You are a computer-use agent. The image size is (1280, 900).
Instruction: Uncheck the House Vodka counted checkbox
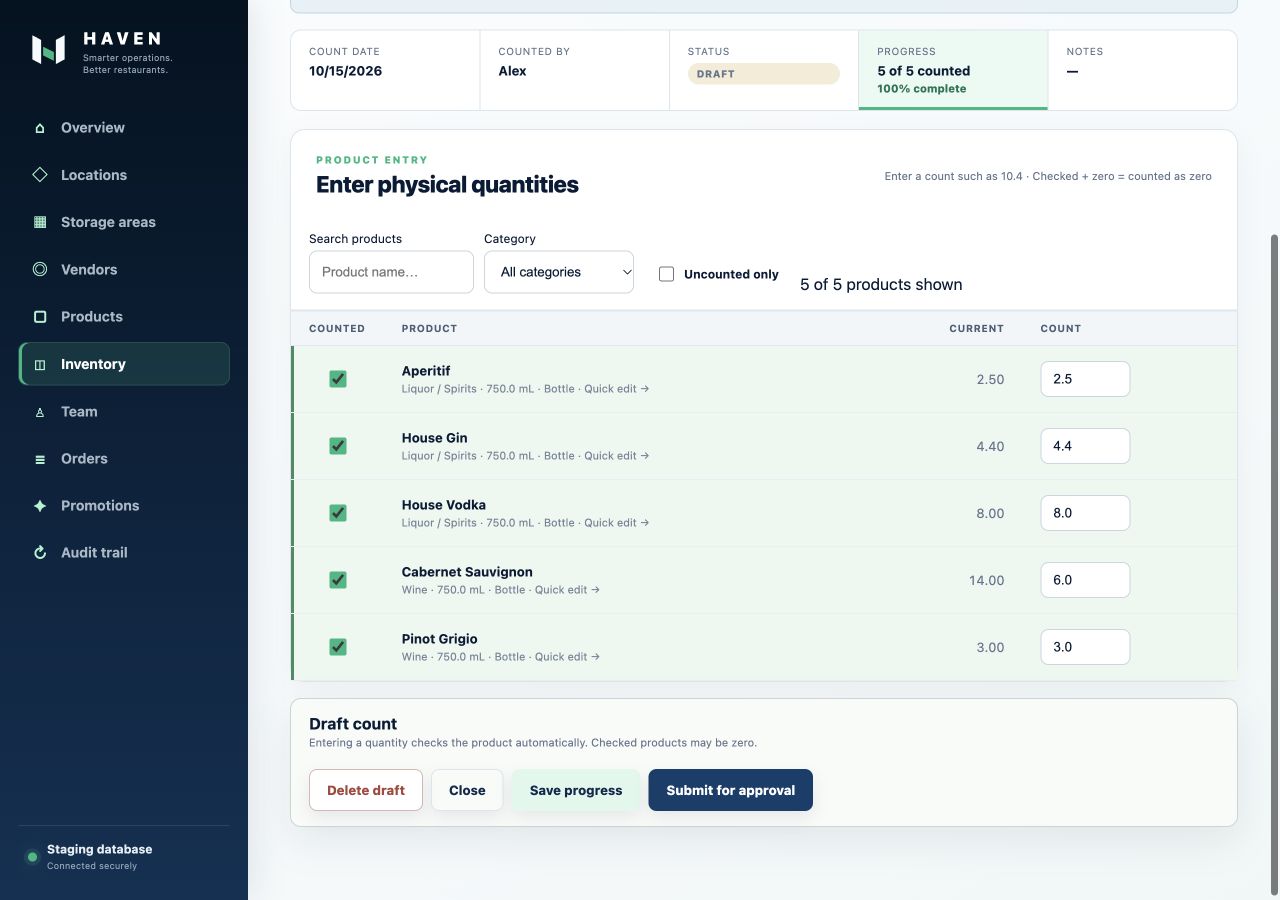tap(338, 513)
